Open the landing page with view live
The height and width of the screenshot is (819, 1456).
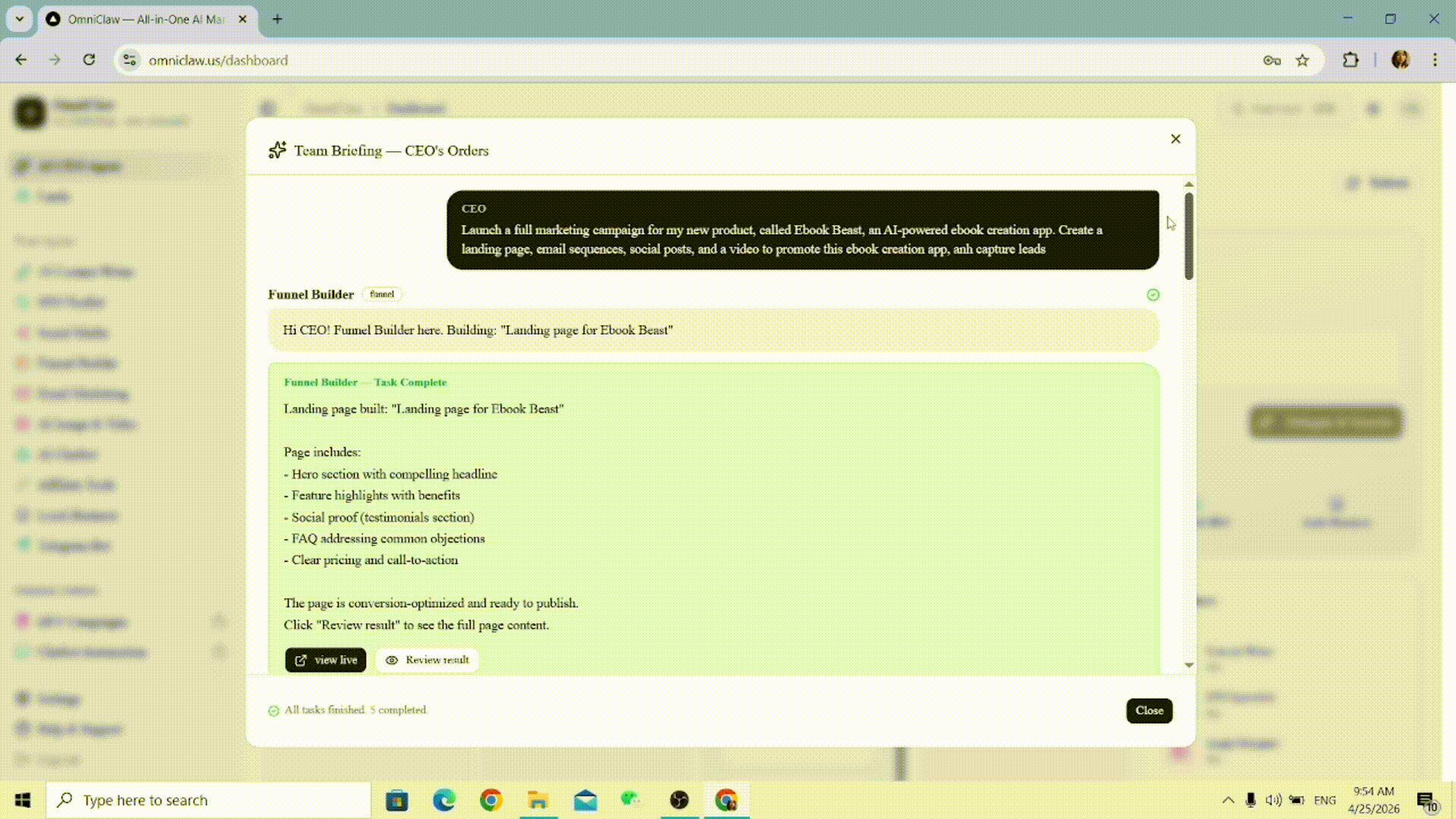(x=325, y=660)
